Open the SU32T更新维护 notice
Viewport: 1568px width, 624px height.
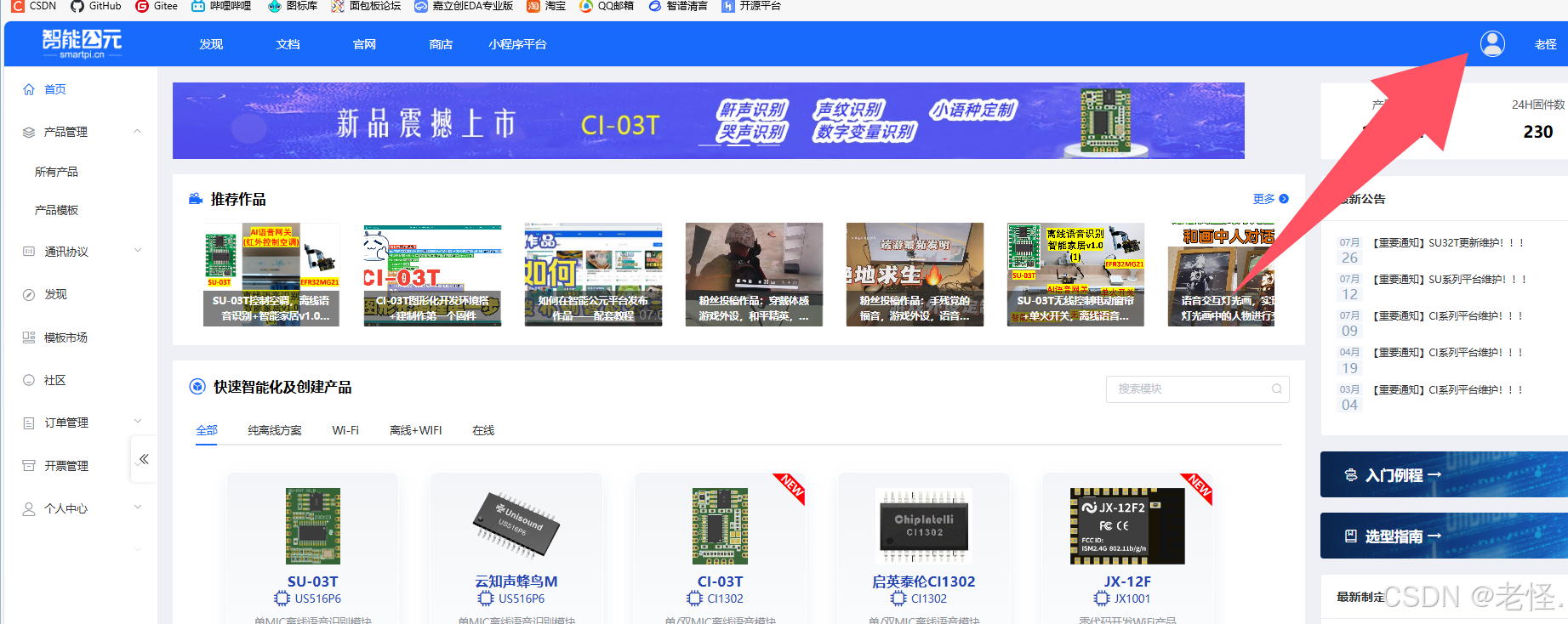1448,243
